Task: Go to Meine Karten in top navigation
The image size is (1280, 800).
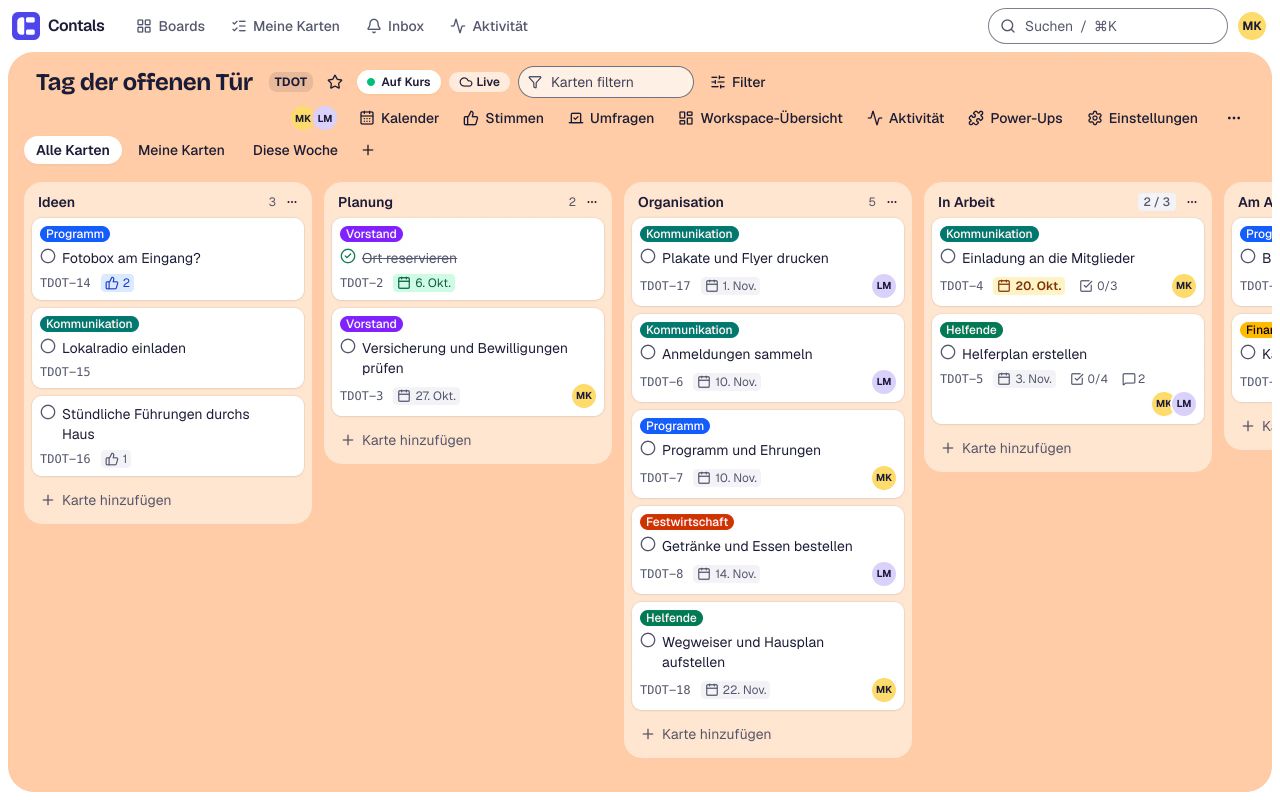Action: 285,26
